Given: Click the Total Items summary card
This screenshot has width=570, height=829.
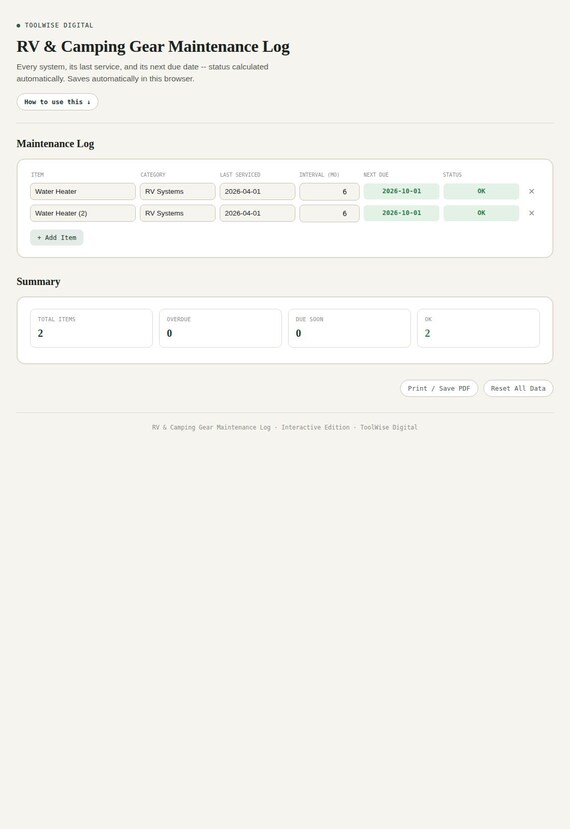Looking at the screenshot, I should [x=91, y=328].
